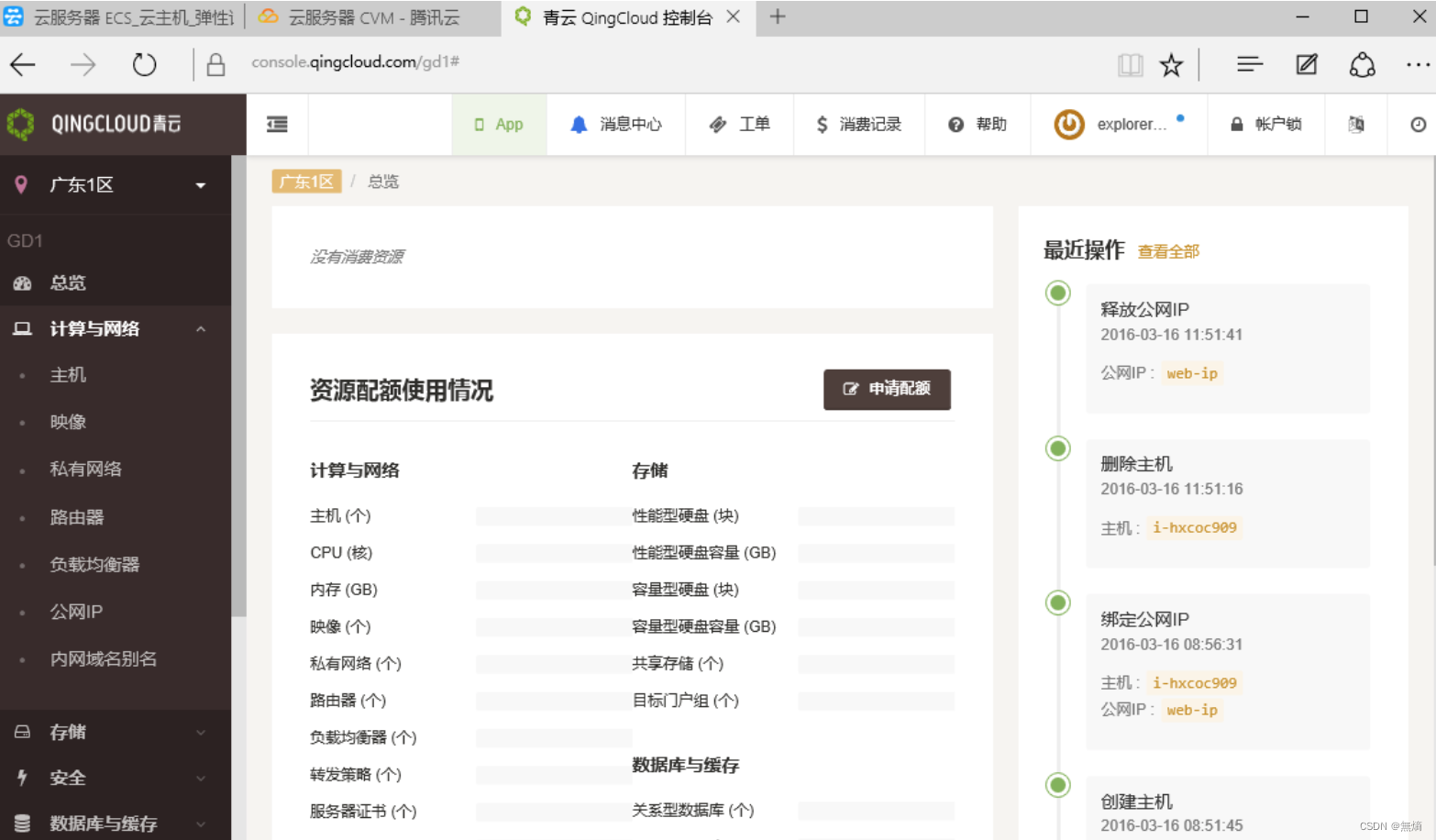Open 消费记录 billing records

click(x=859, y=124)
